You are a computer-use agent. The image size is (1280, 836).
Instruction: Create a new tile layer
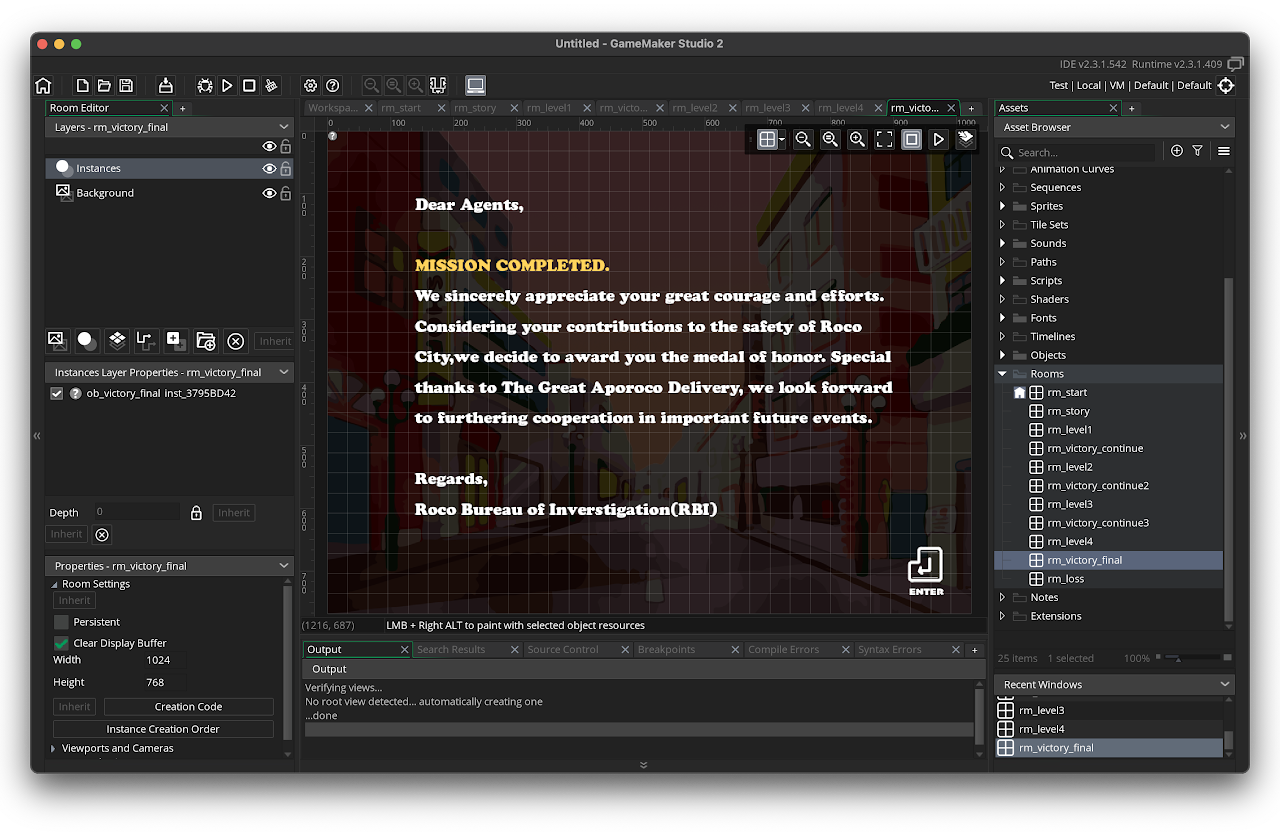117,340
